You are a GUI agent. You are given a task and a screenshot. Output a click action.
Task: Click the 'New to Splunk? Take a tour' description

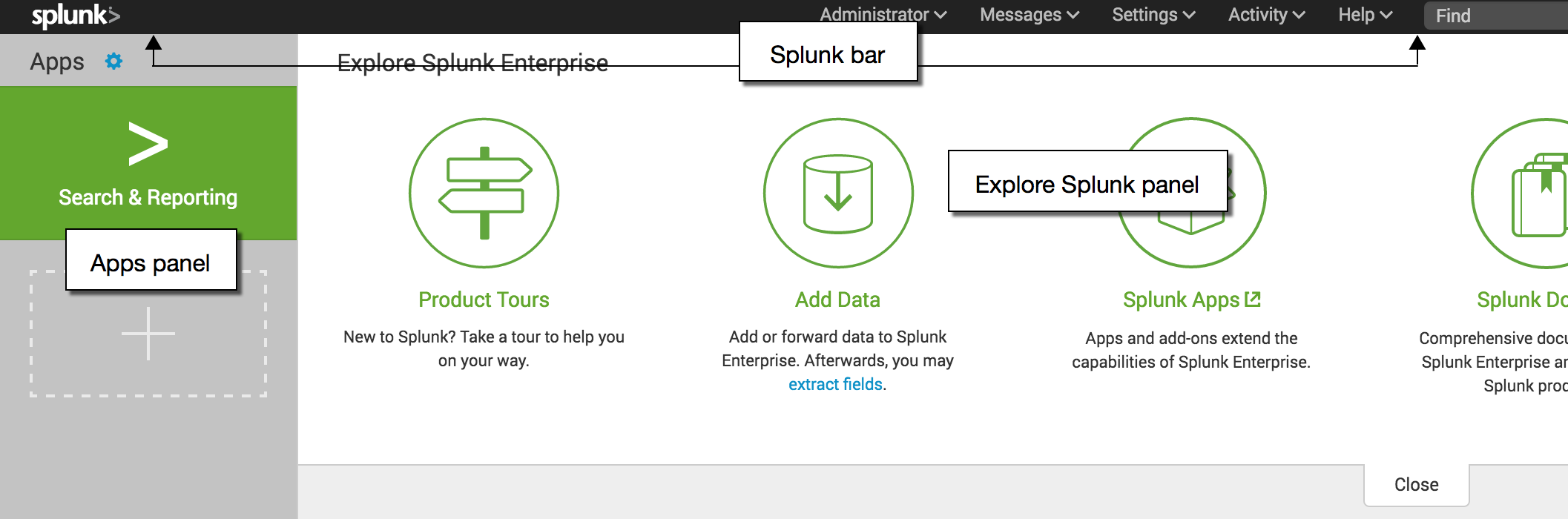(x=484, y=348)
